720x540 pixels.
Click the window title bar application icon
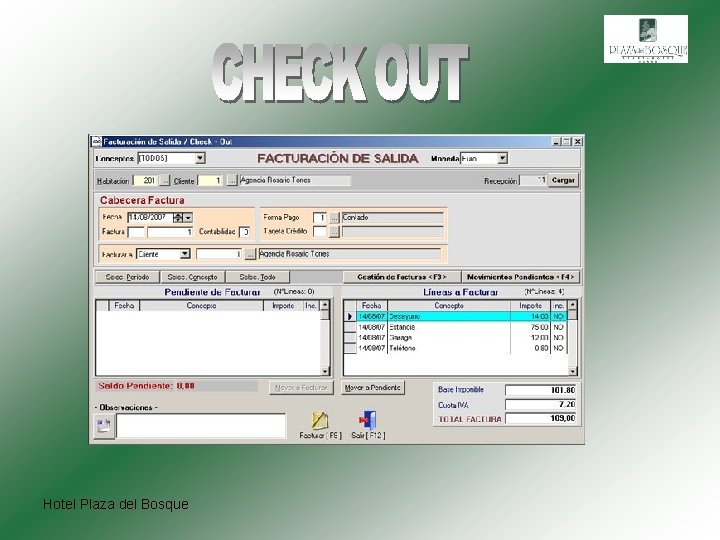(96, 141)
